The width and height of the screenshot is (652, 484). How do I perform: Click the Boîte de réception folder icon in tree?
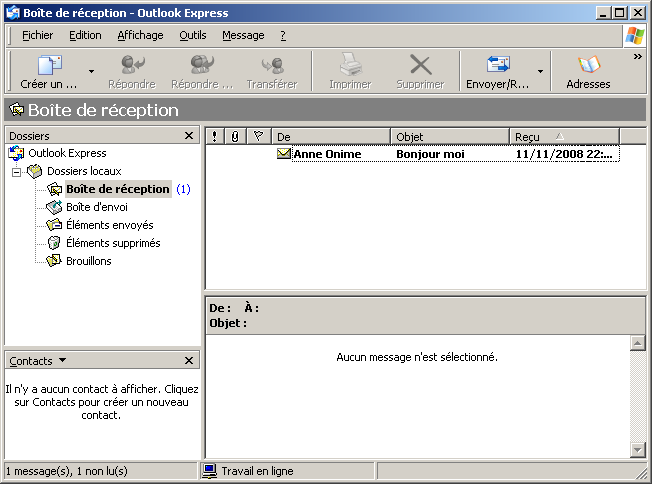coord(54,189)
